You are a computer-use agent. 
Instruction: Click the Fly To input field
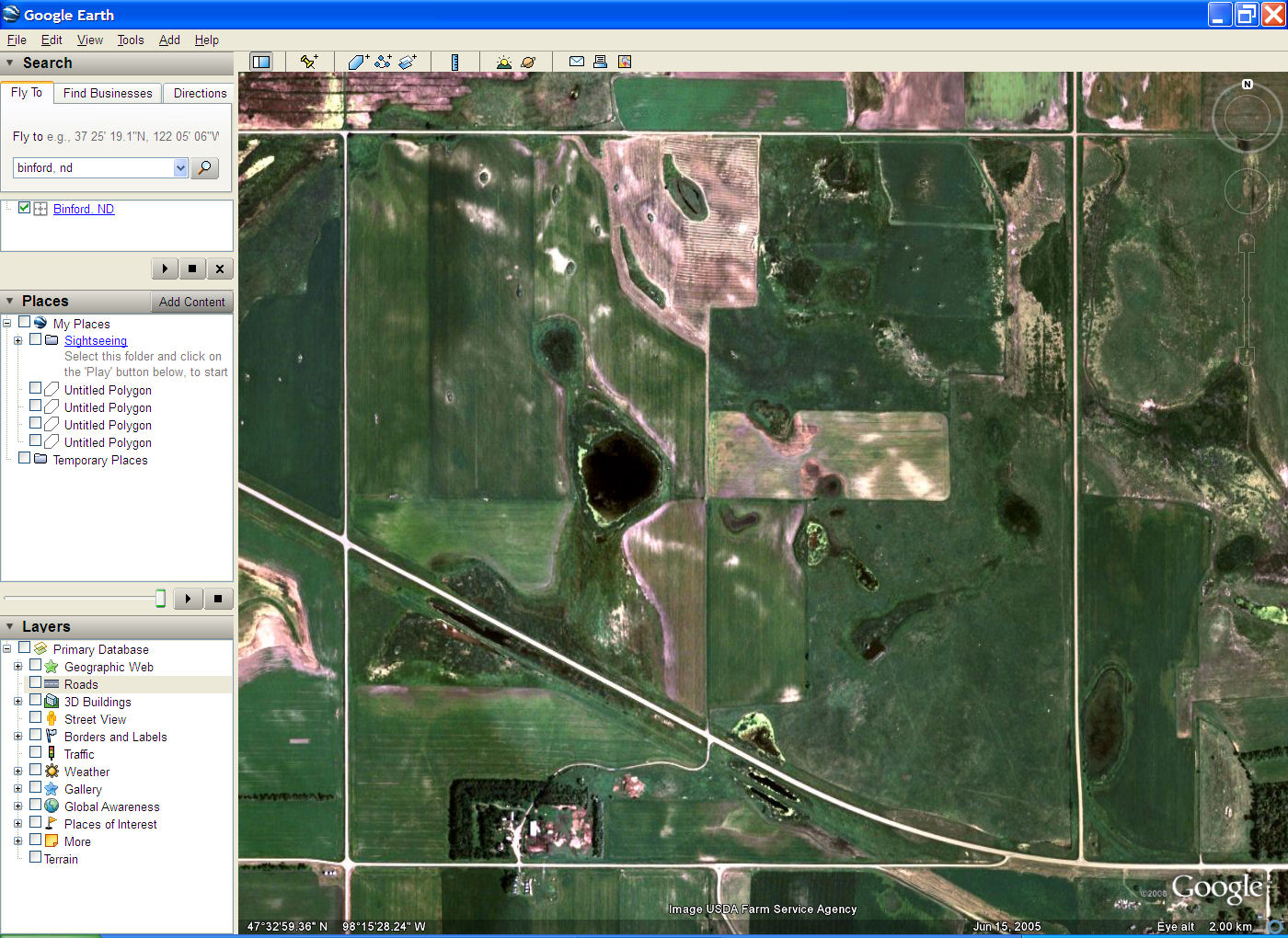93,167
